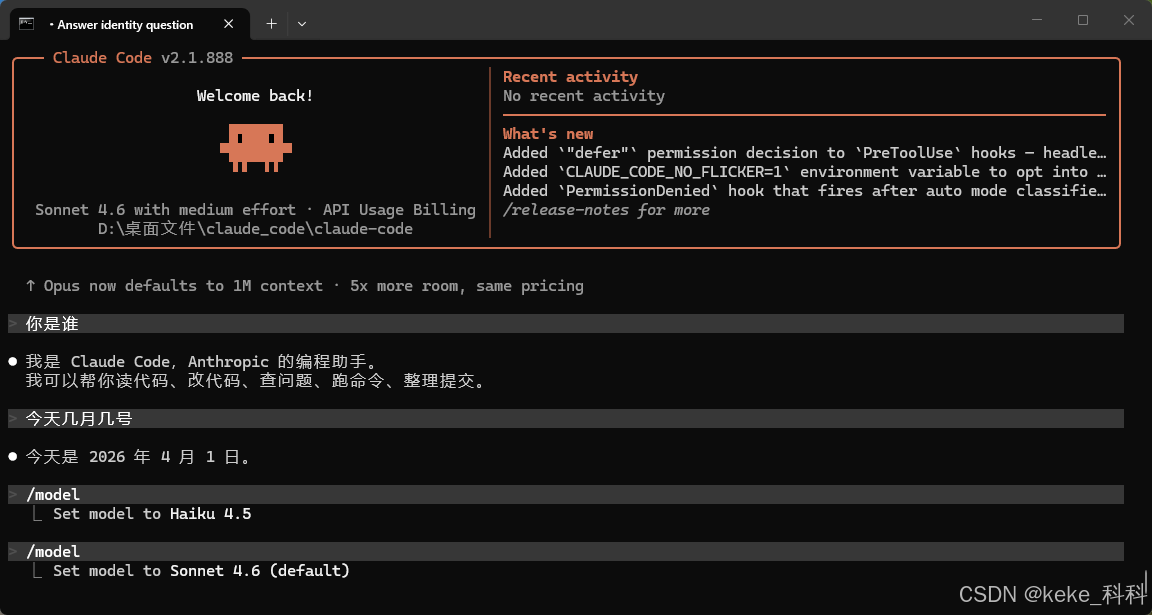This screenshot has width=1152, height=615.
Task: Close the Answer identity question tab
Action: [228, 24]
